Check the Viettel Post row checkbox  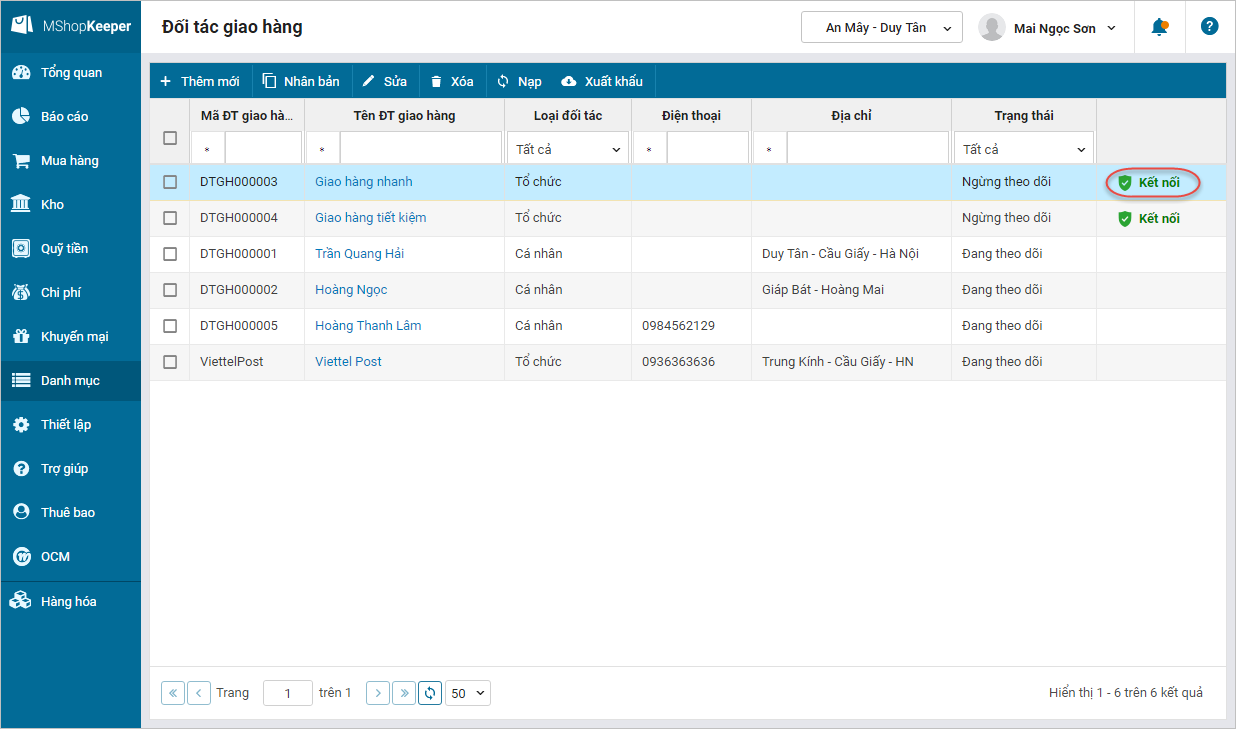tap(170, 362)
